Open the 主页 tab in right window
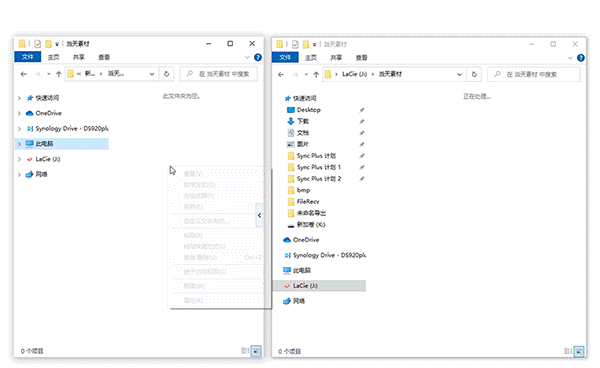 [311, 57]
